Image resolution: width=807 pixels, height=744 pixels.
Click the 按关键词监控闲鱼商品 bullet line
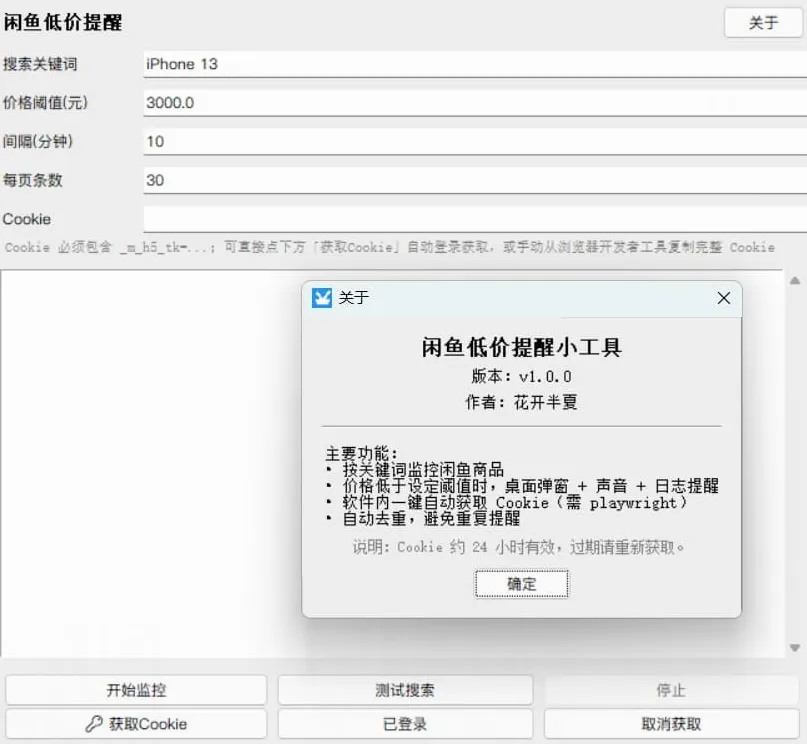[x=415, y=469]
